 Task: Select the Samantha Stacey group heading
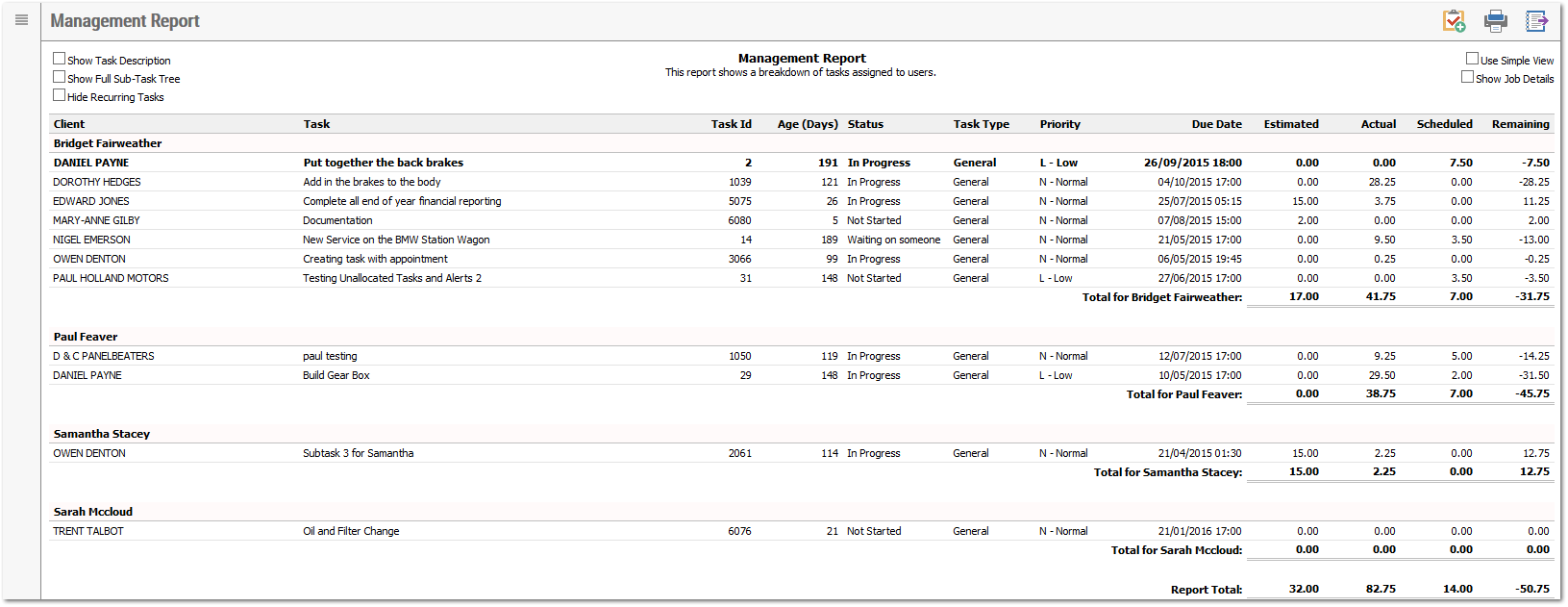(x=102, y=434)
